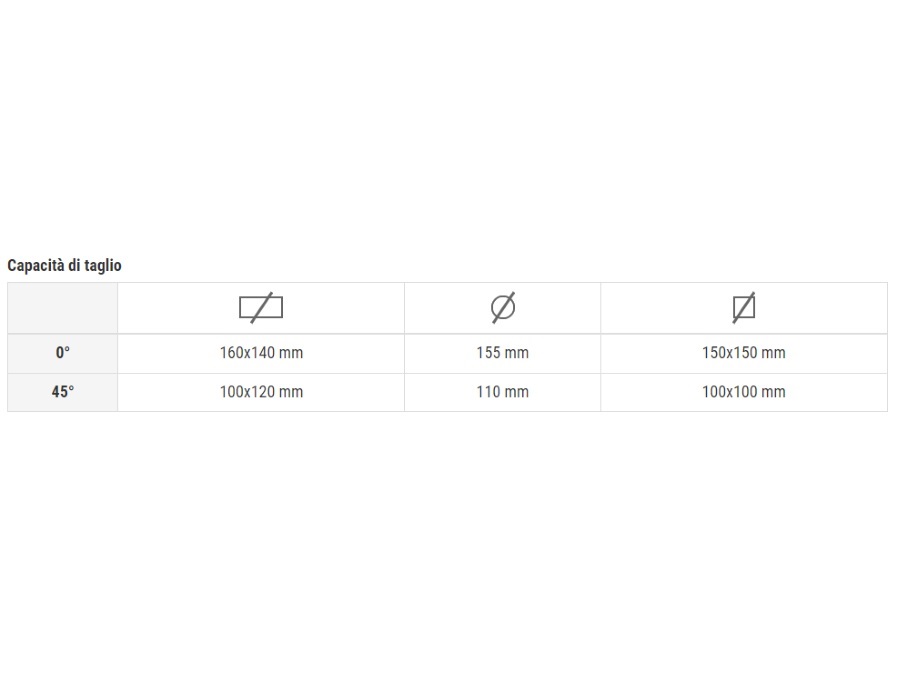The image size is (900, 675).
Task: Select the 0° row header
Action: (63, 353)
